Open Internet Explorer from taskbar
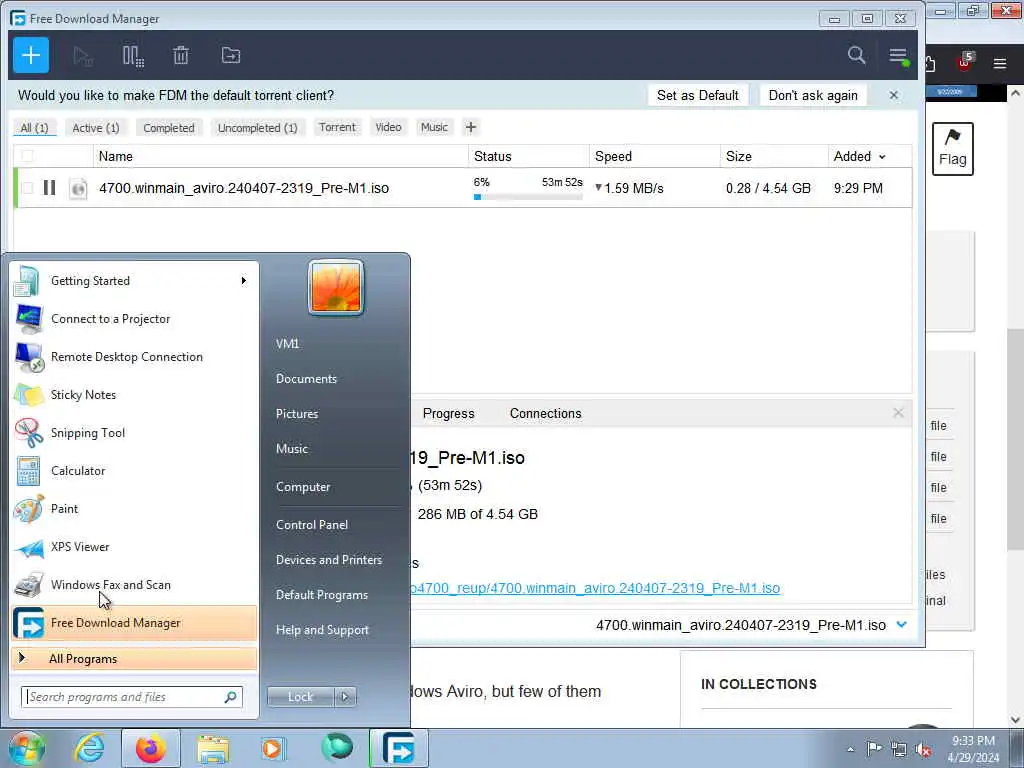The height and width of the screenshot is (768, 1024). (89, 748)
